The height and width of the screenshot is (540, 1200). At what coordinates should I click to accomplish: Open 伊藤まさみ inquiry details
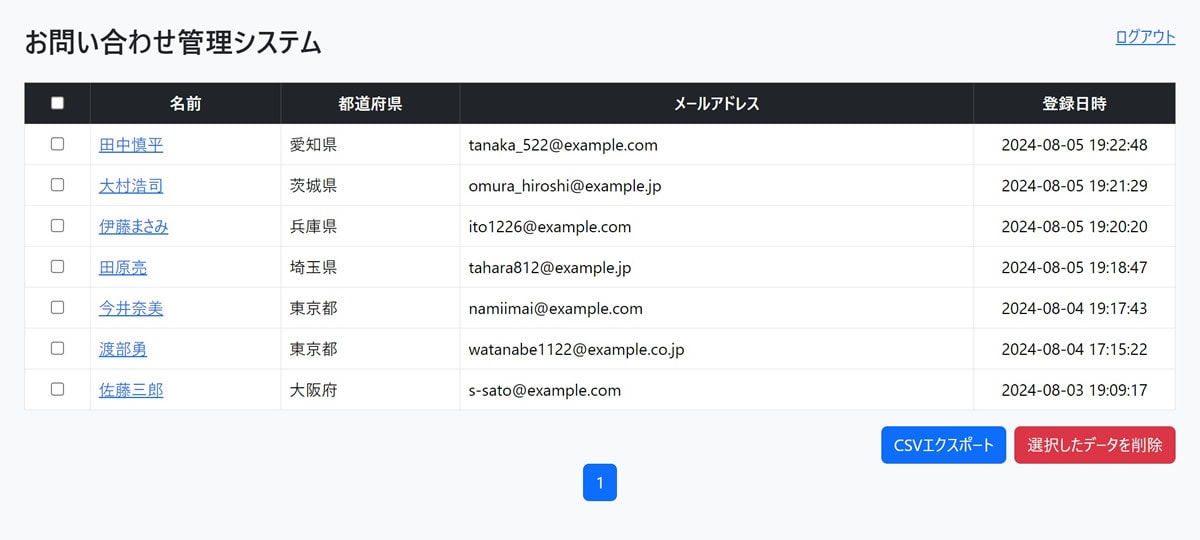coord(134,227)
